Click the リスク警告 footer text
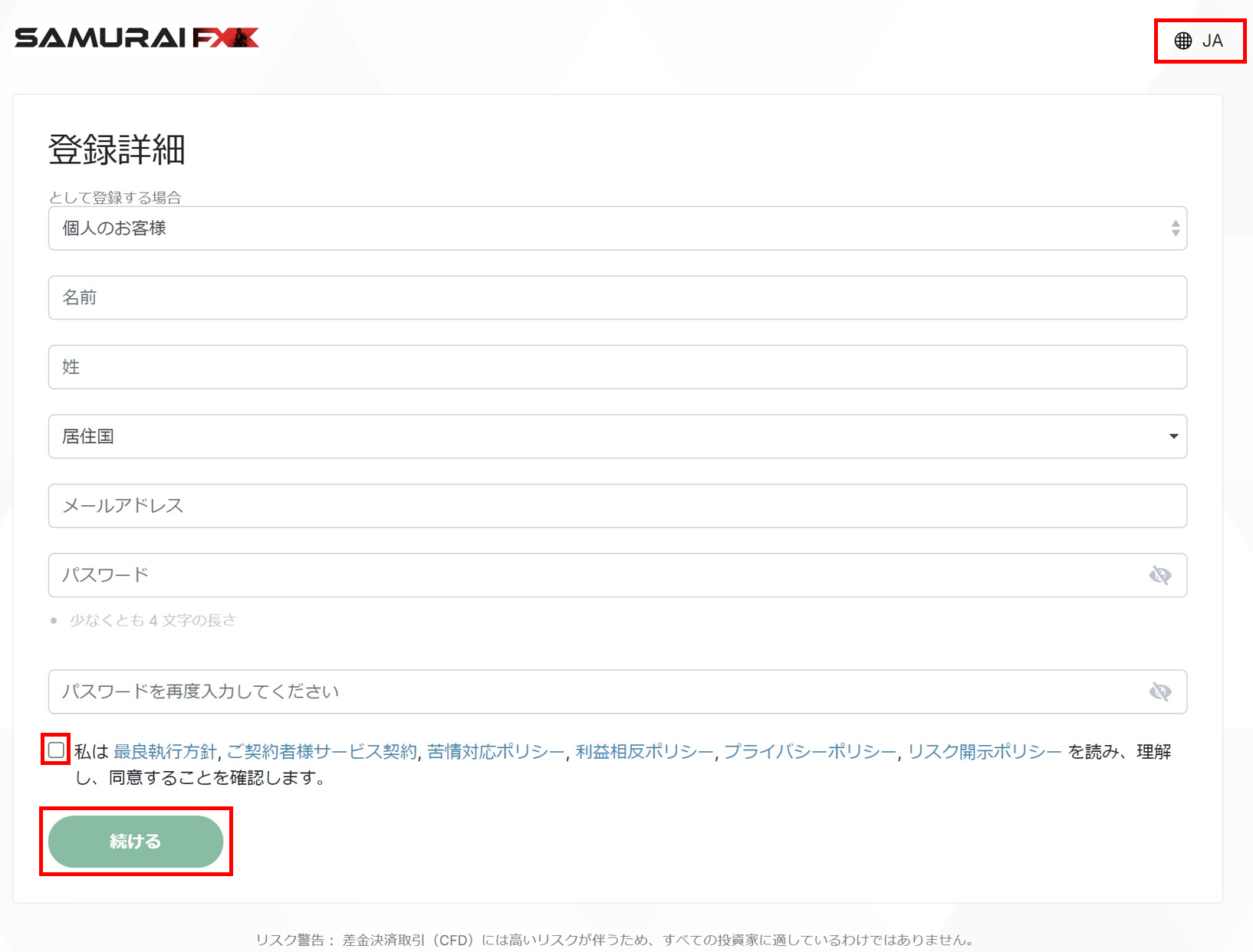The image size is (1253, 952). point(615,940)
